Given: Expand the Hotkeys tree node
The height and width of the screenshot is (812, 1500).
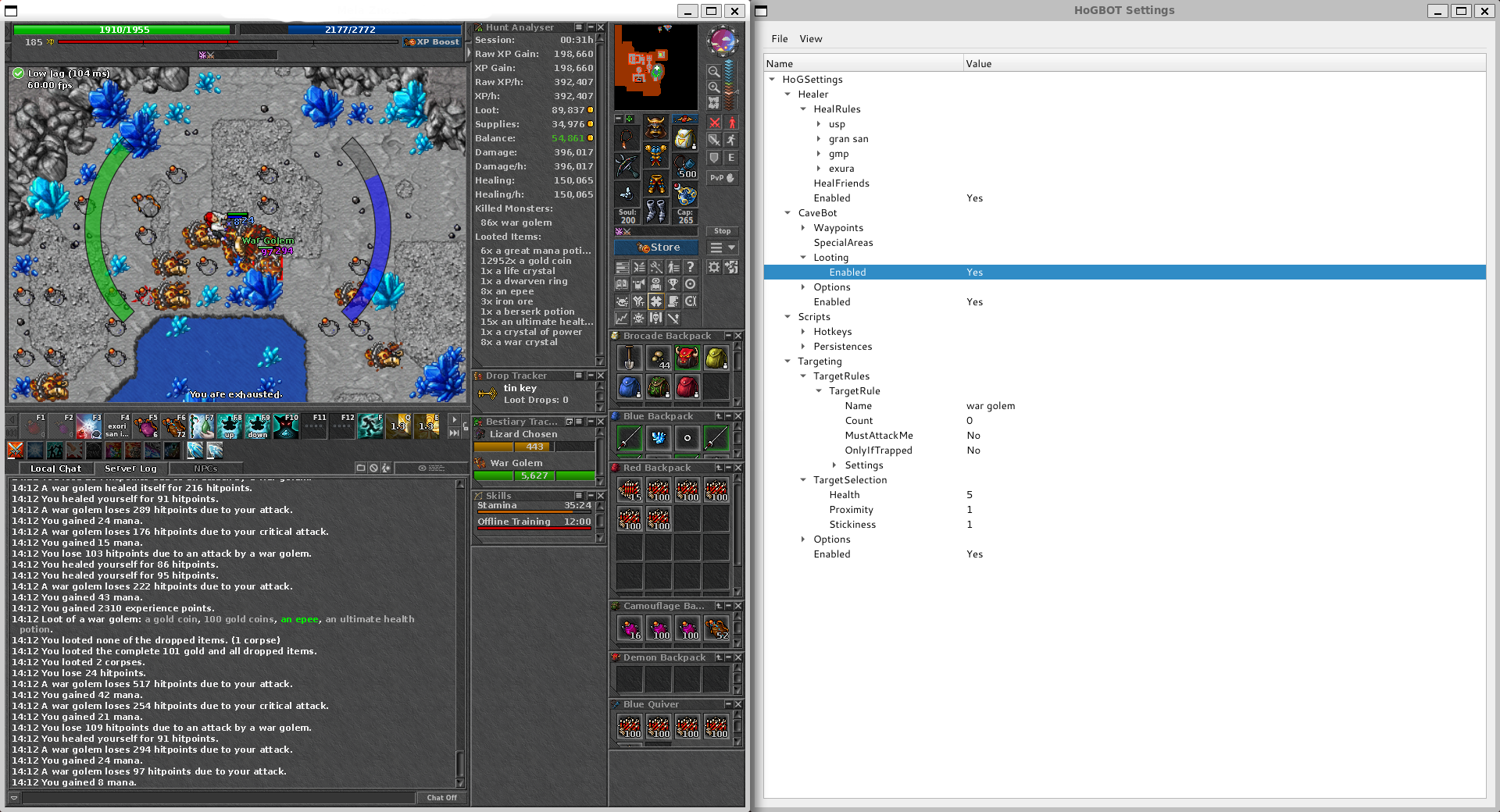Looking at the screenshot, I should (x=803, y=332).
